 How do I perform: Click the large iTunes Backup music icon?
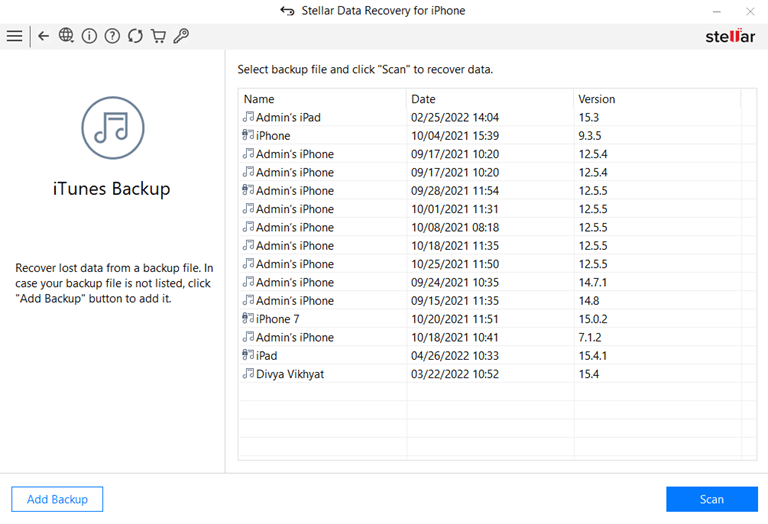112,127
